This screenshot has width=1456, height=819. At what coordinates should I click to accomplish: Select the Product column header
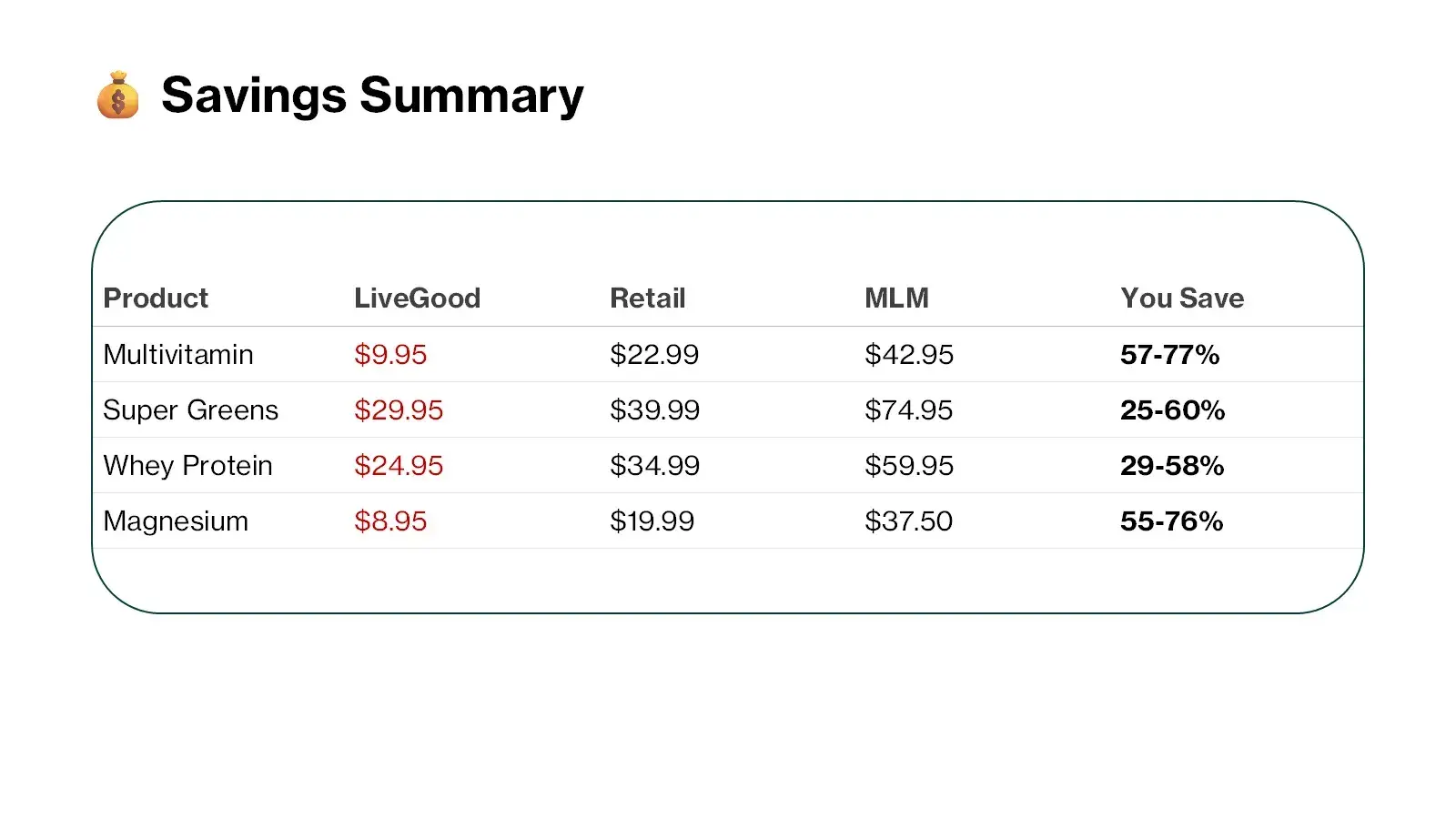click(156, 298)
